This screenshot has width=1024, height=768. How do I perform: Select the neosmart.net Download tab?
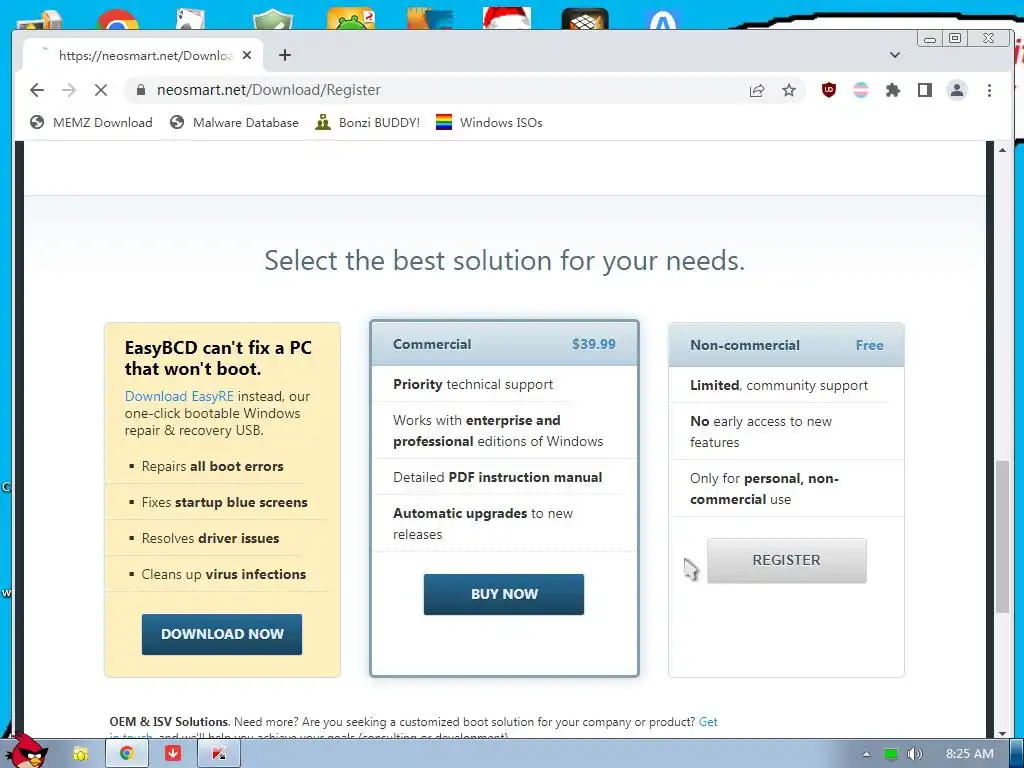pyautogui.click(x=144, y=56)
